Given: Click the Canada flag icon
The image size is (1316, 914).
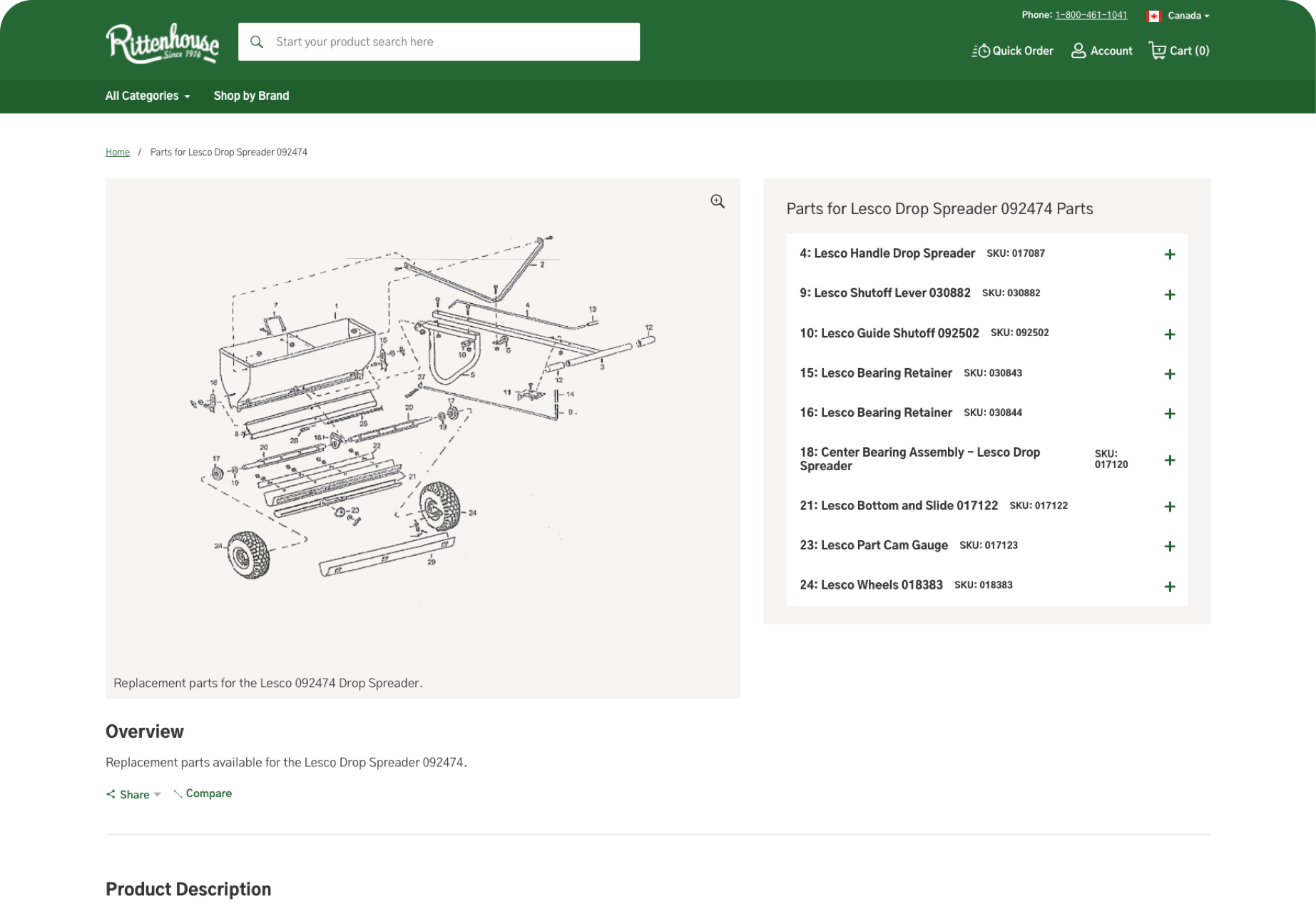Looking at the screenshot, I should (x=1153, y=15).
